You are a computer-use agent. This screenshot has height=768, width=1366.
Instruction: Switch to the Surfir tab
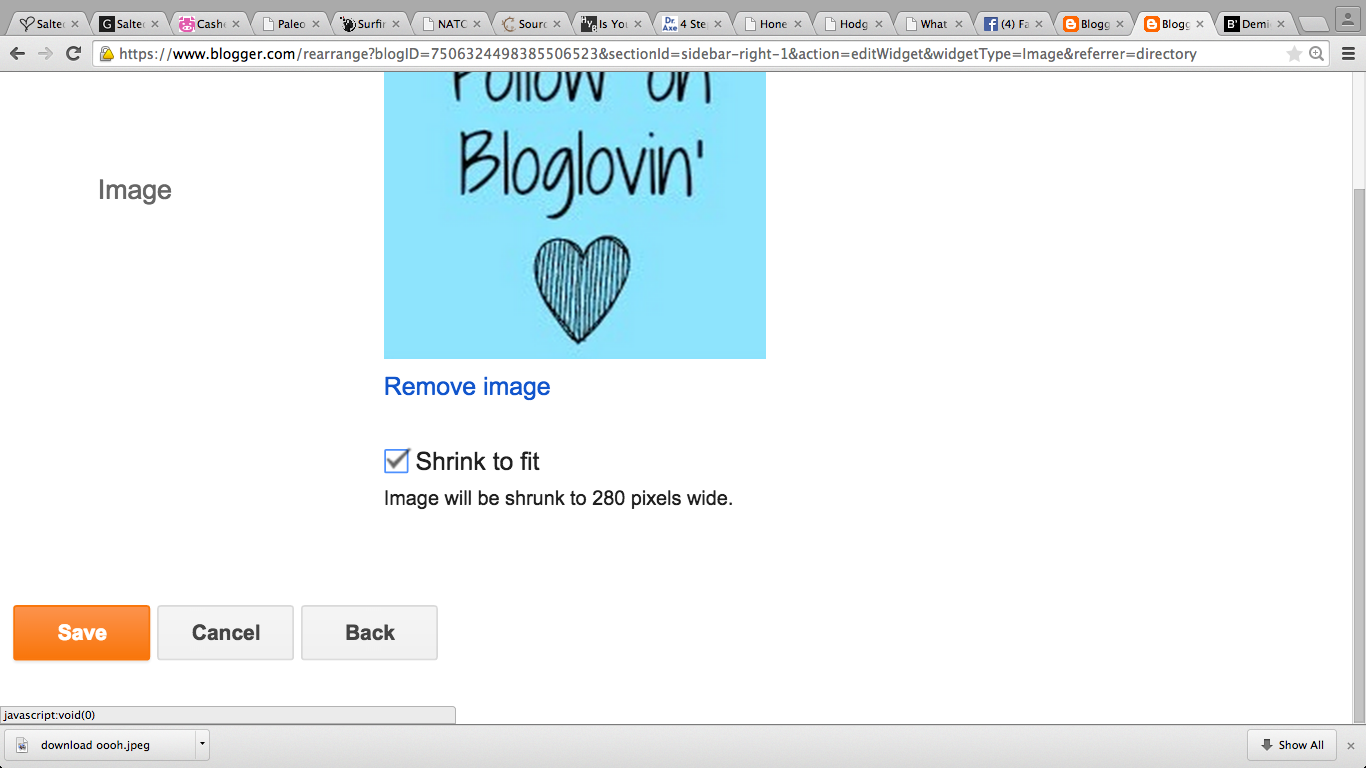click(x=372, y=24)
